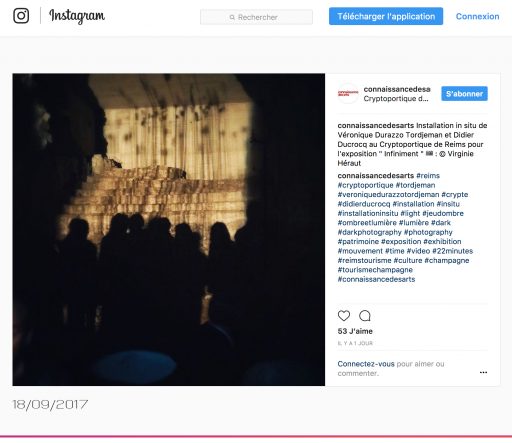Click the magnifier icon in search bar
The width and height of the screenshot is (512, 443).
(x=232, y=17)
